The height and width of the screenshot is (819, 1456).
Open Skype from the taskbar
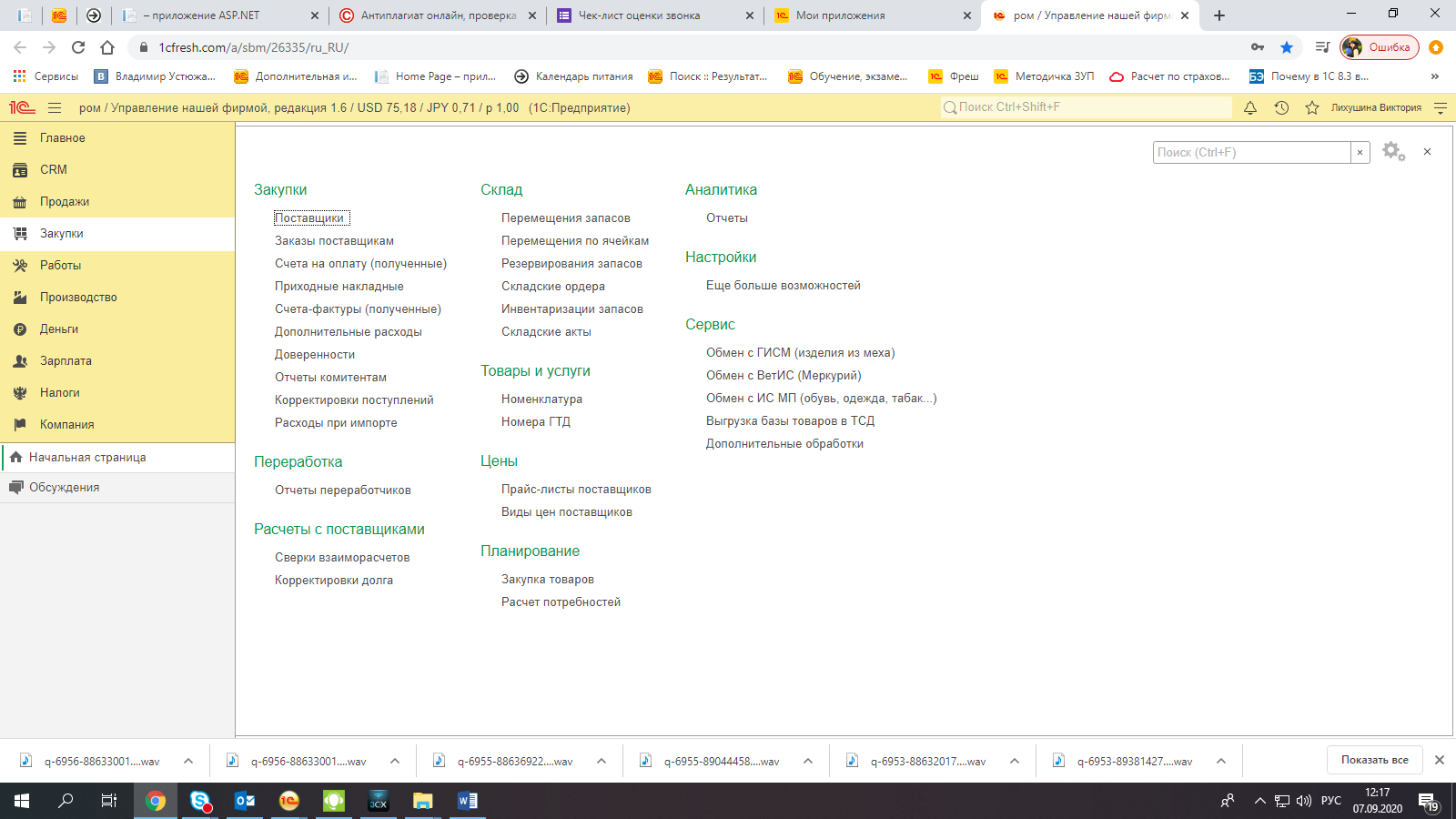coord(200,801)
